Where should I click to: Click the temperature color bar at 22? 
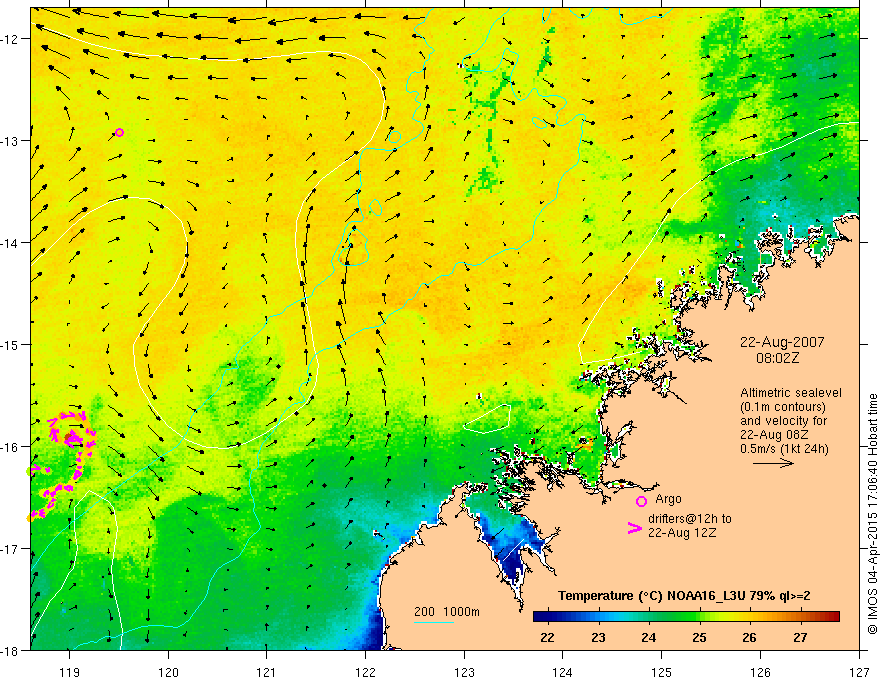(547, 617)
